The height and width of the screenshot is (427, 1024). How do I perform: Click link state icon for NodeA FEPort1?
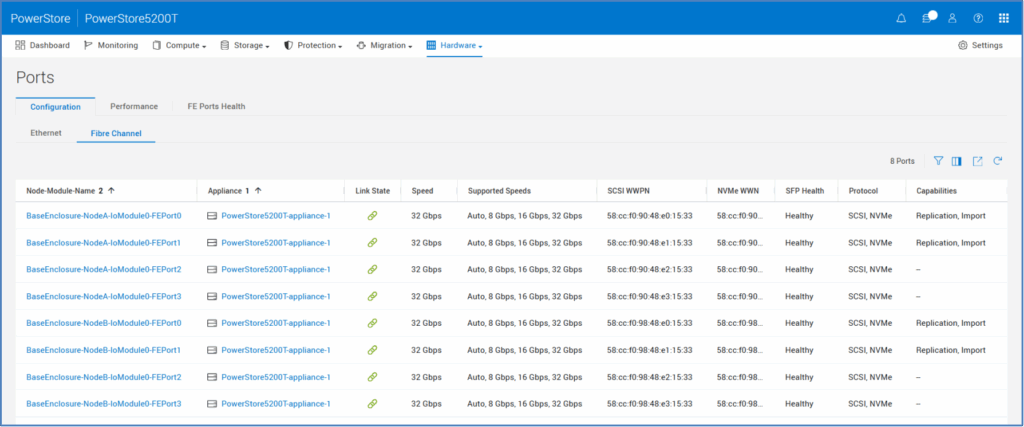click(x=372, y=243)
